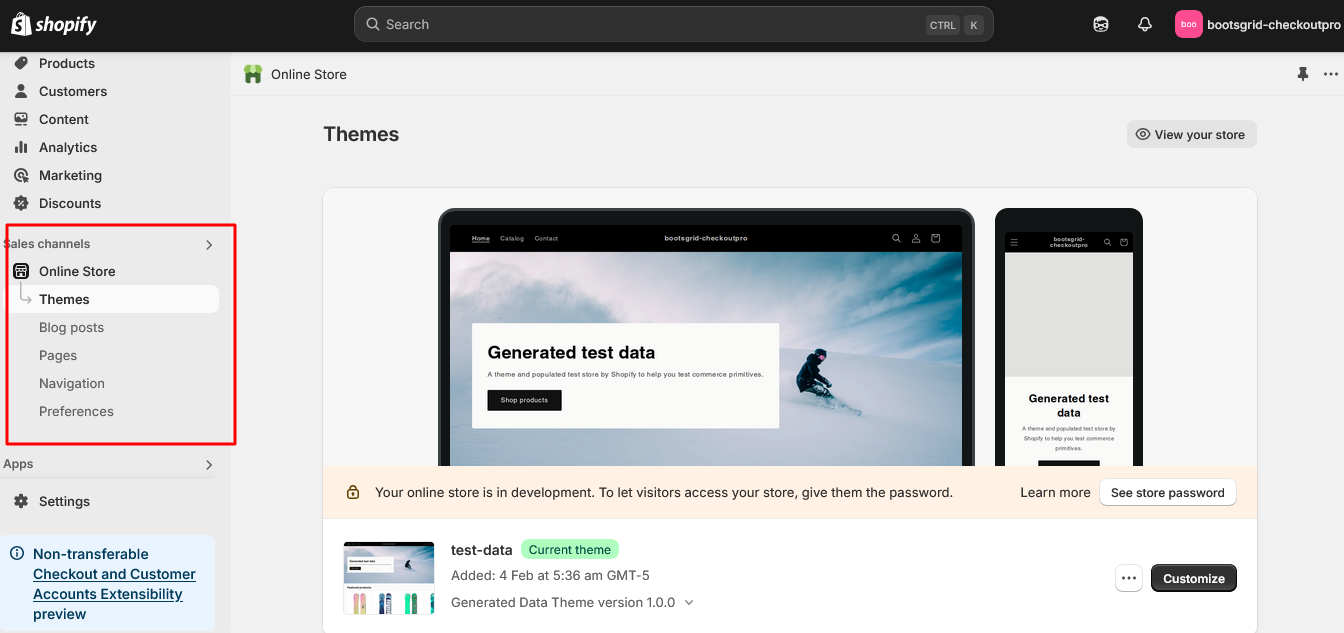Click the pink boo store avatar
Viewport: 1344px width, 633px height.
point(1188,25)
